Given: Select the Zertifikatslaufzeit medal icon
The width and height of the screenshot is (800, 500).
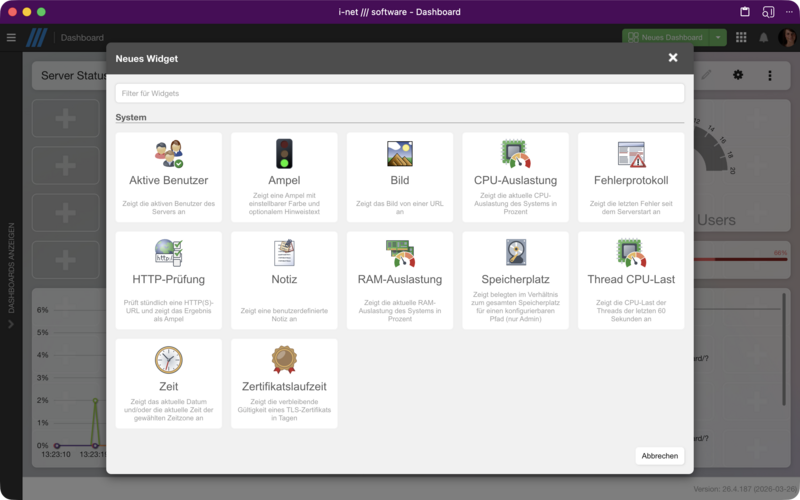Looking at the screenshot, I should pyautogui.click(x=284, y=360).
